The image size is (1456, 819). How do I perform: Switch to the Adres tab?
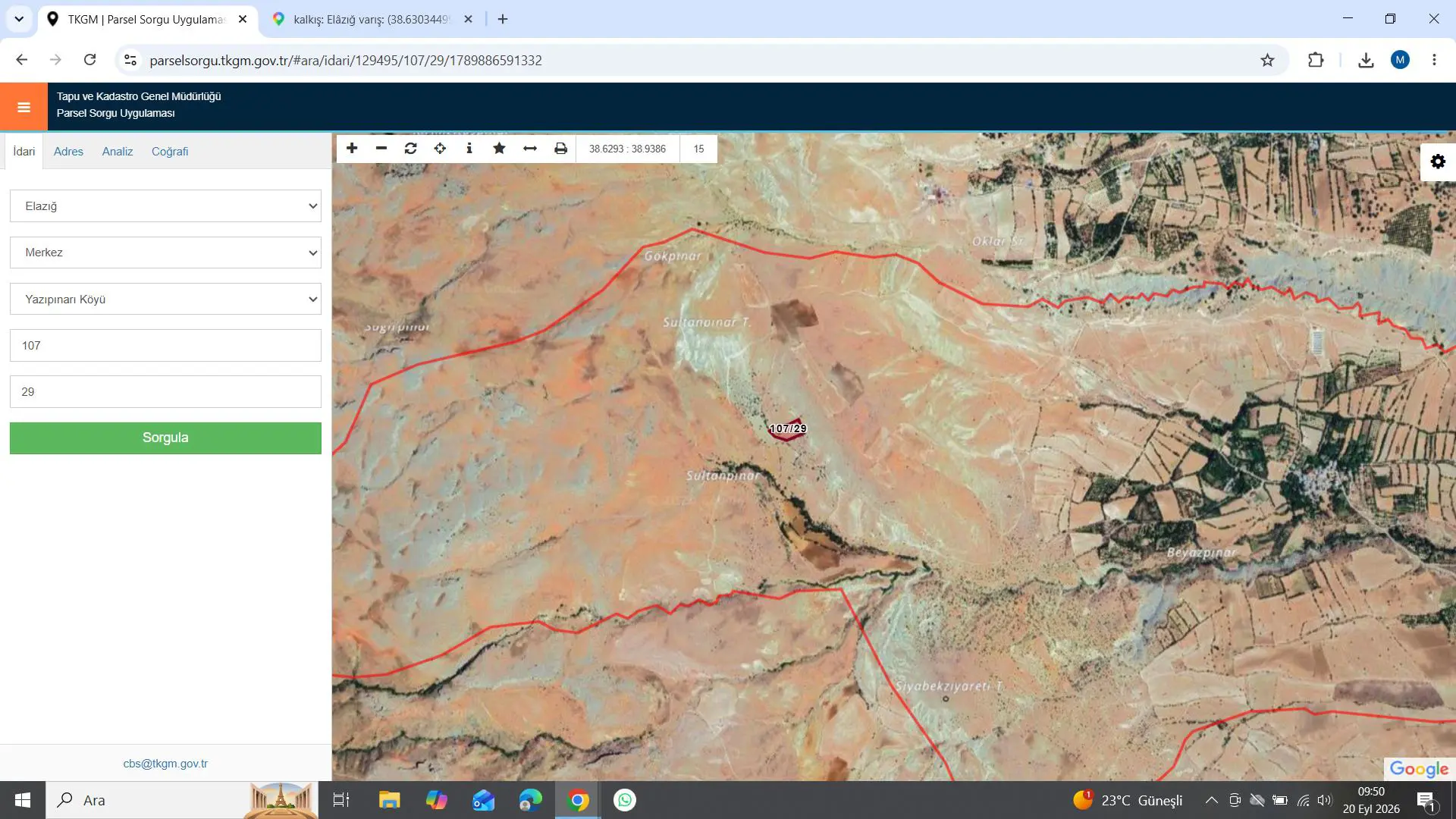pos(68,152)
